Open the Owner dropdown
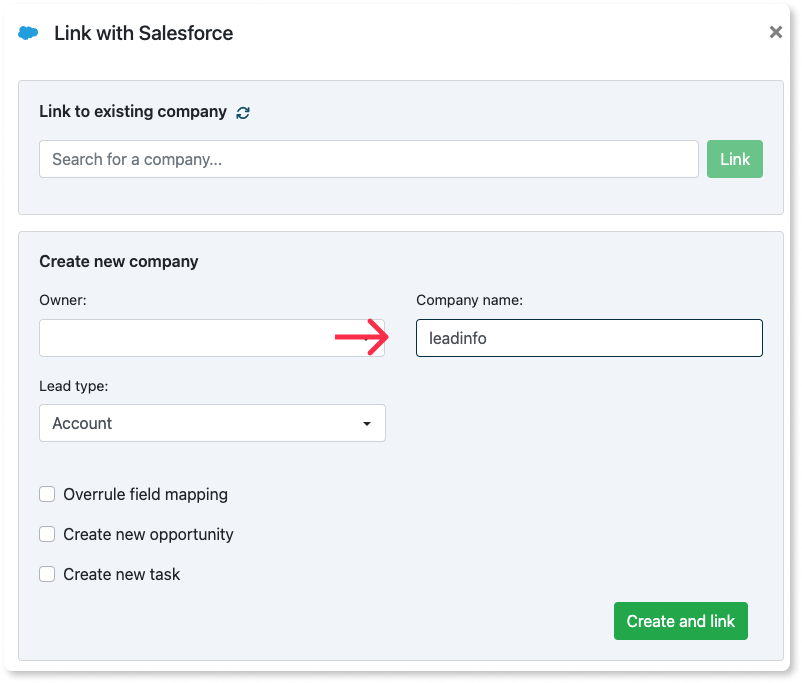Screen dimensions: 802x683 [212, 338]
